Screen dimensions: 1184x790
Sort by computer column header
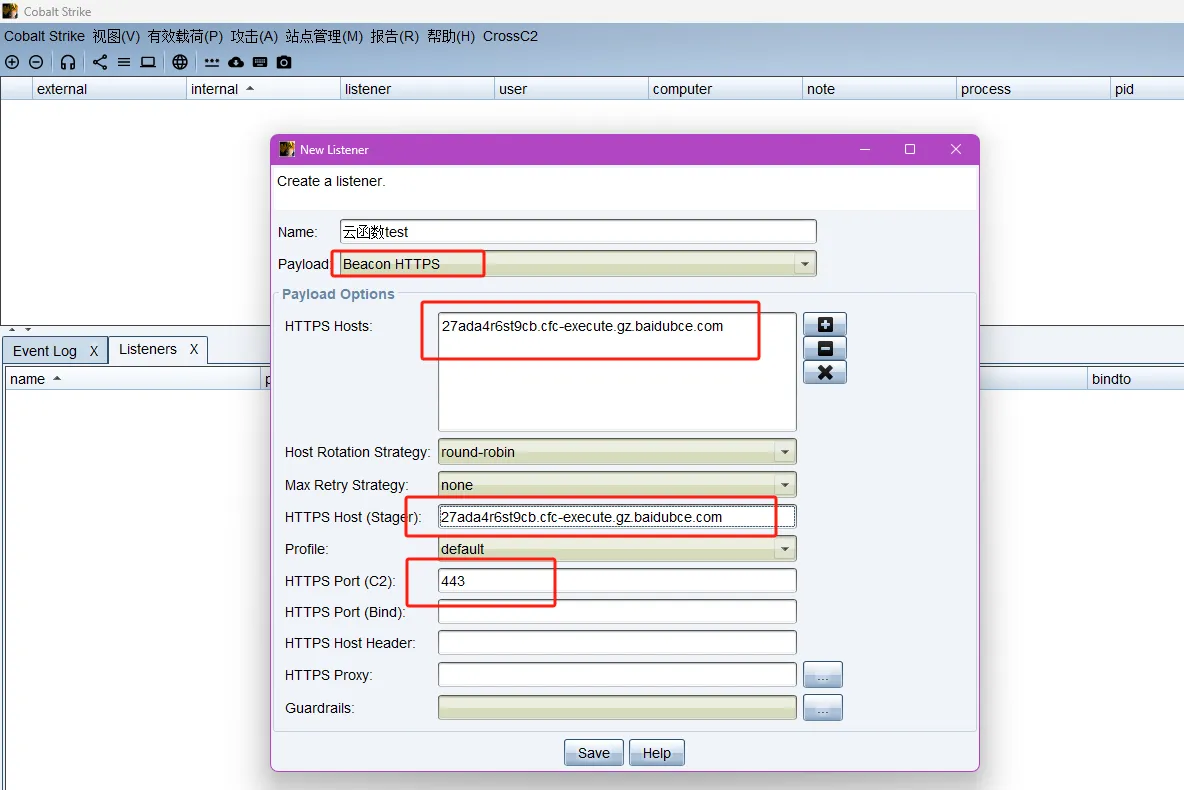(725, 89)
